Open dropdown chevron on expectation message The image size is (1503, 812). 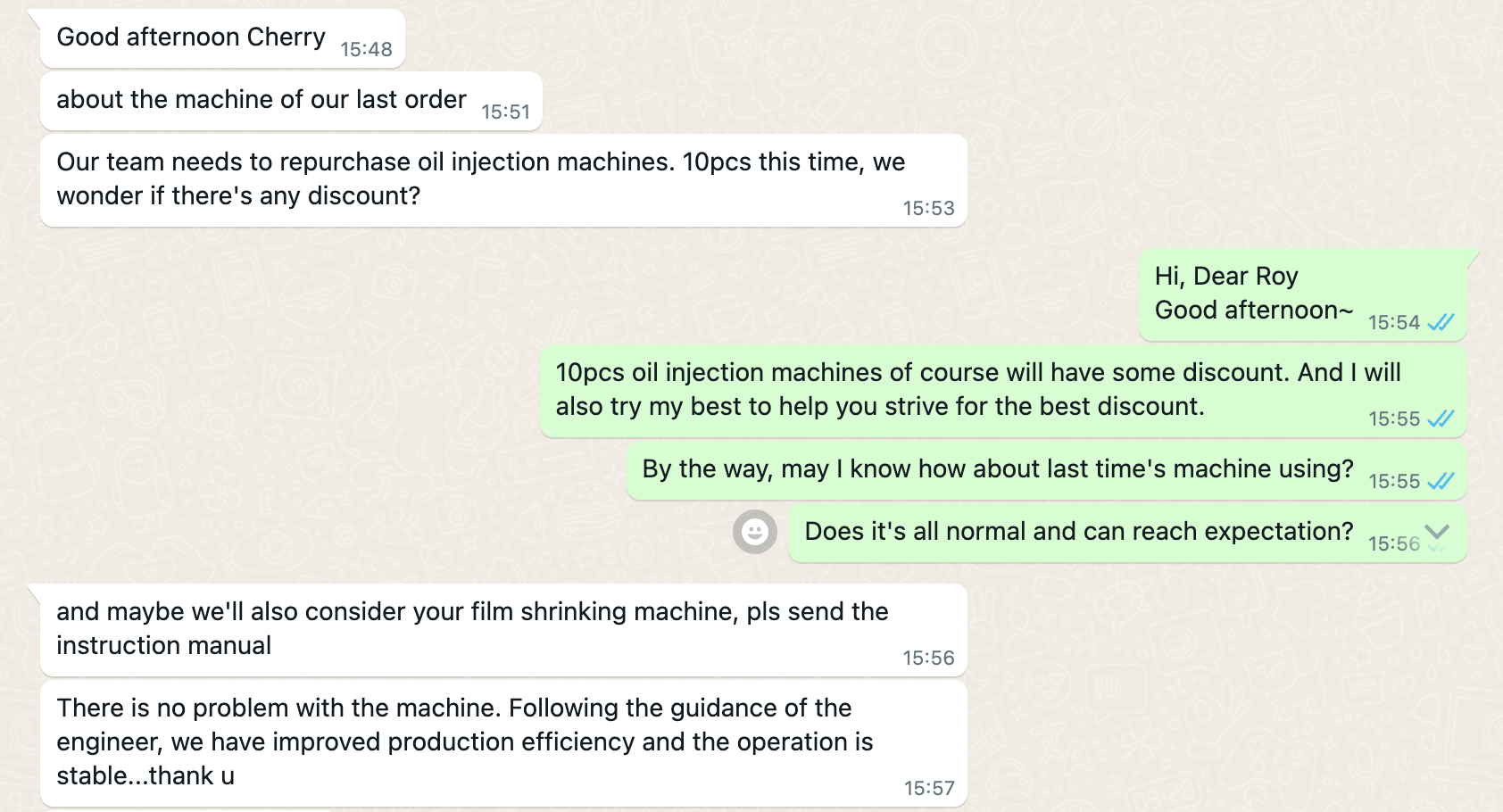click(x=1437, y=532)
